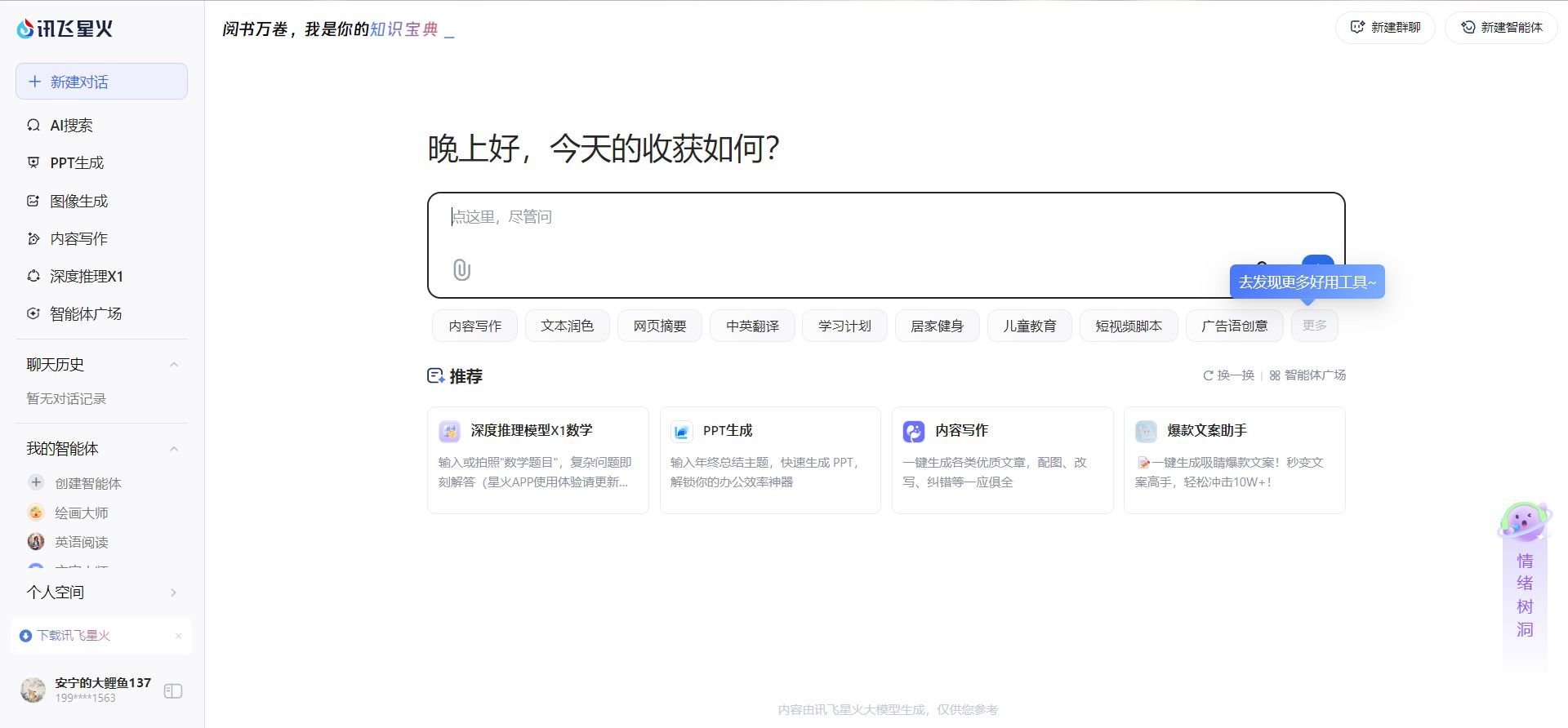Toggle the sidebar collapse icon
The image size is (1568, 728).
pos(173,691)
